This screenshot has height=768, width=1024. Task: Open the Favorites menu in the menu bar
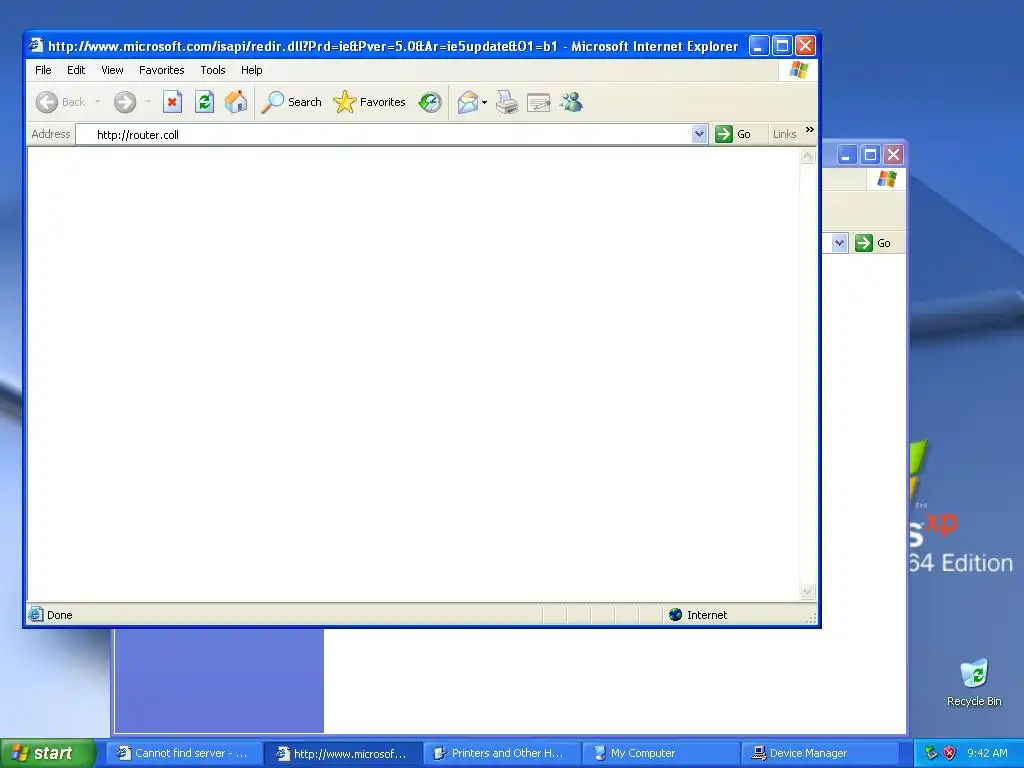161,70
